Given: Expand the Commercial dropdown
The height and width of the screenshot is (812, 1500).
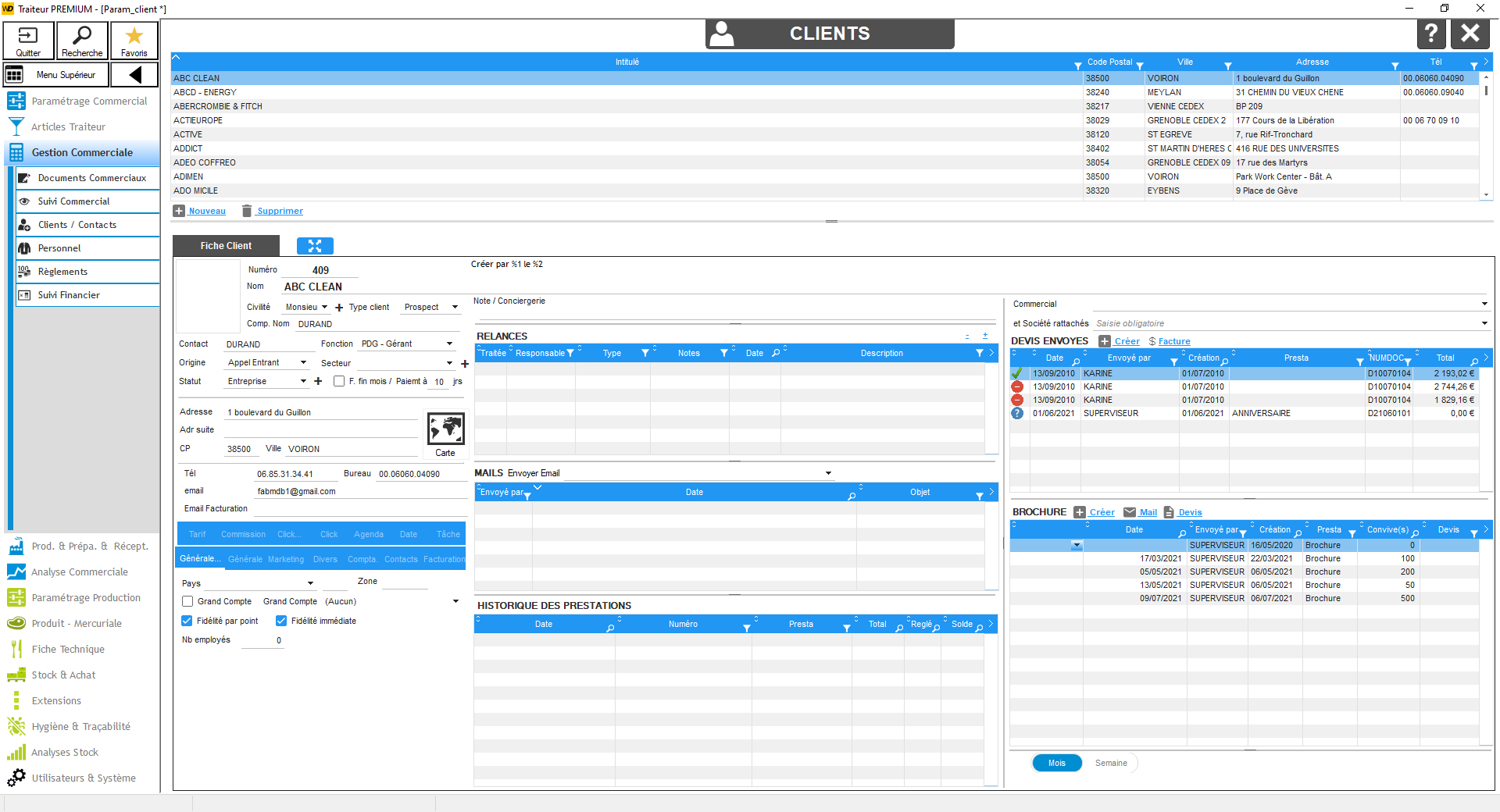Looking at the screenshot, I should pyautogui.click(x=1484, y=304).
